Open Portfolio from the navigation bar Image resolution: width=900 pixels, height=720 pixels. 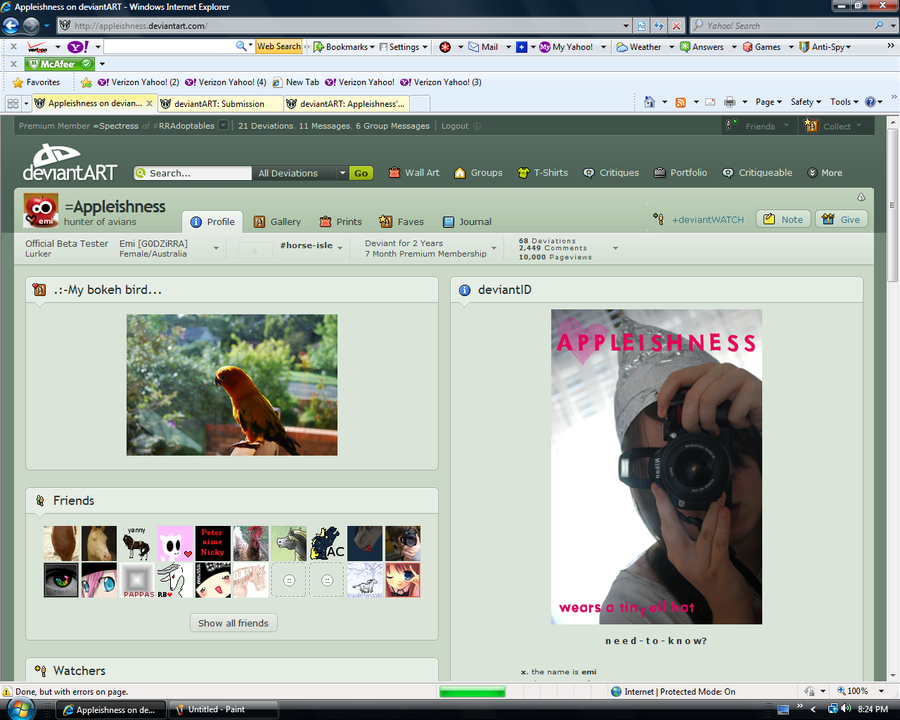pyautogui.click(x=681, y=173)
